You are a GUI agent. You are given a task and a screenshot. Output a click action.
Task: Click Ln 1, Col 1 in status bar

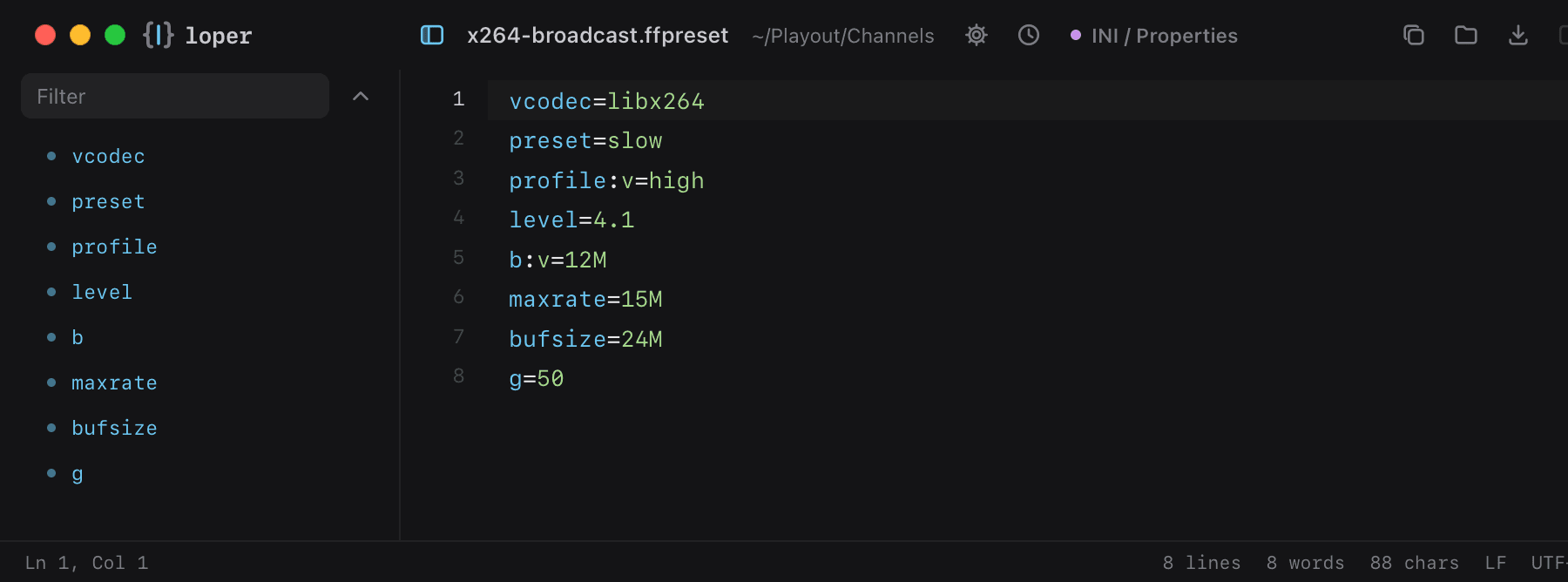point(86,563)
